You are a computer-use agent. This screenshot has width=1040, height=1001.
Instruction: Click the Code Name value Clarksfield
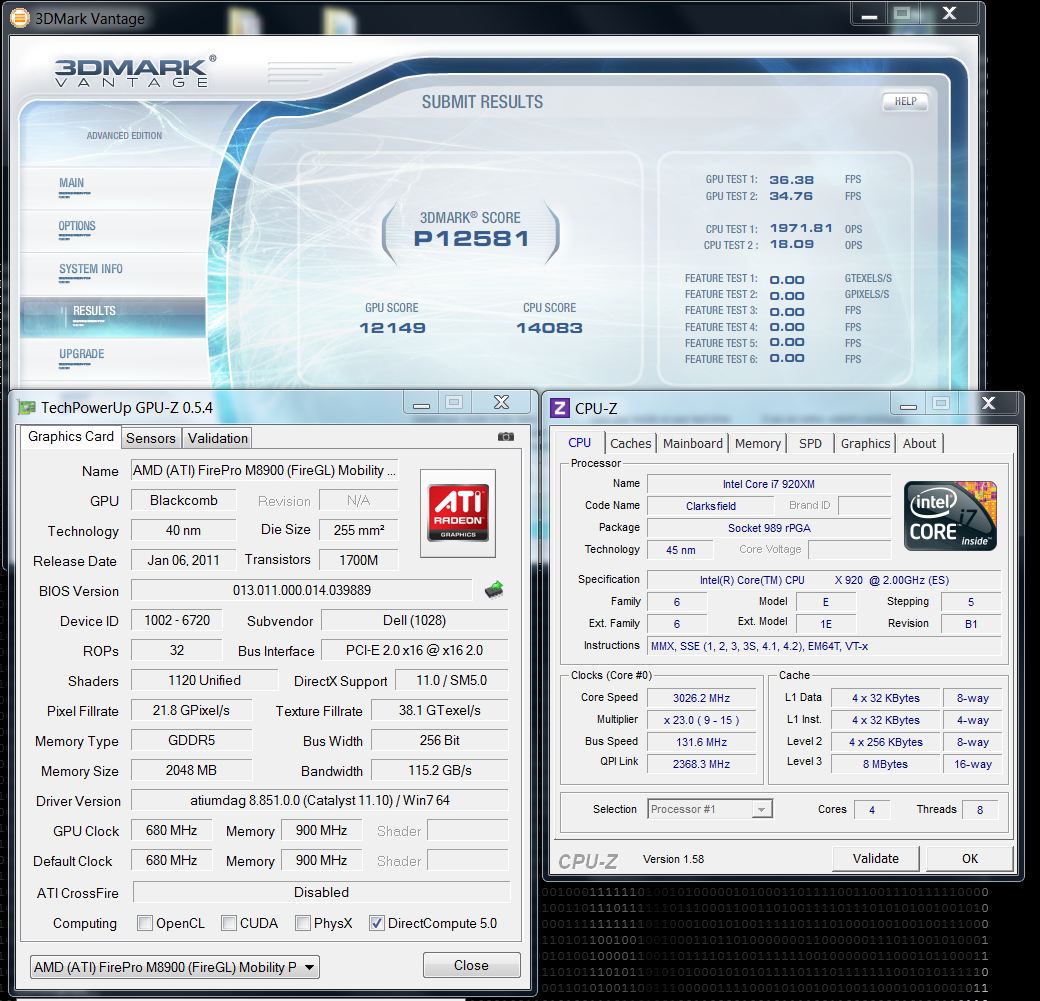point(710,505)
